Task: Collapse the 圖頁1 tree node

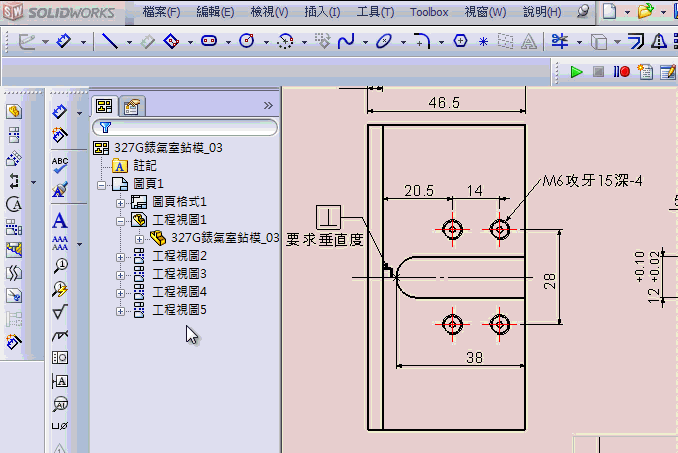Action: pos(102,185)
